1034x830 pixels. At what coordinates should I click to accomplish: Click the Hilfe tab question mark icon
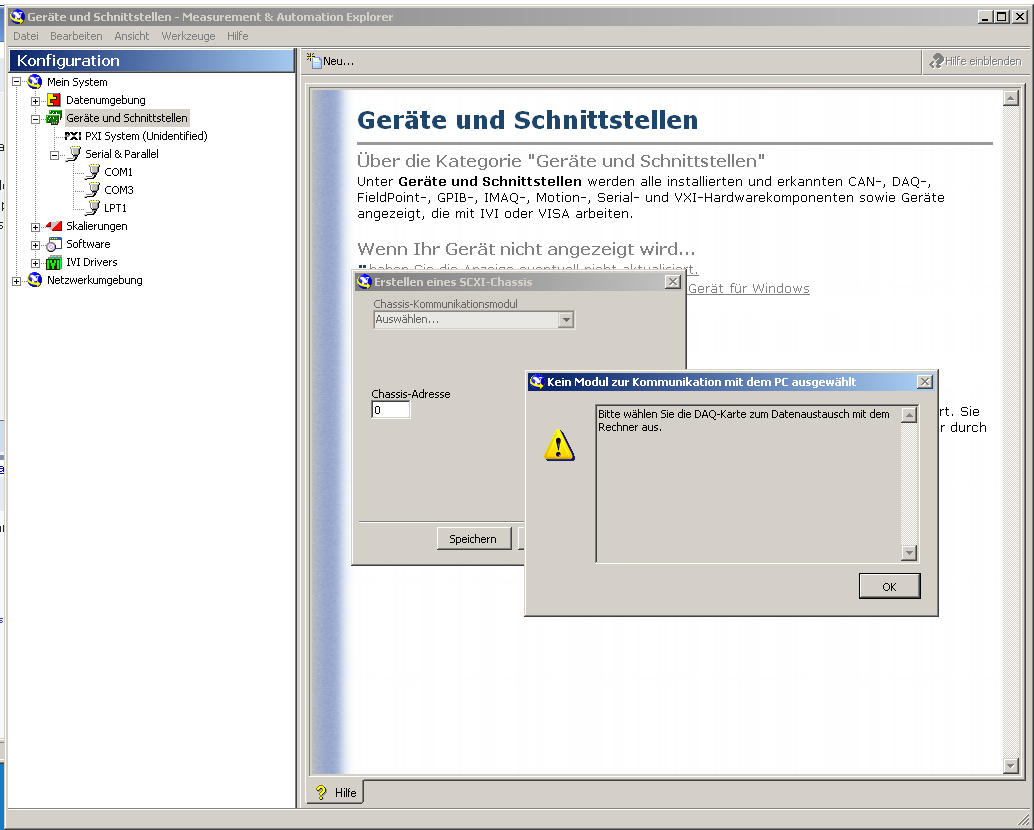click(x=321, y=792)
